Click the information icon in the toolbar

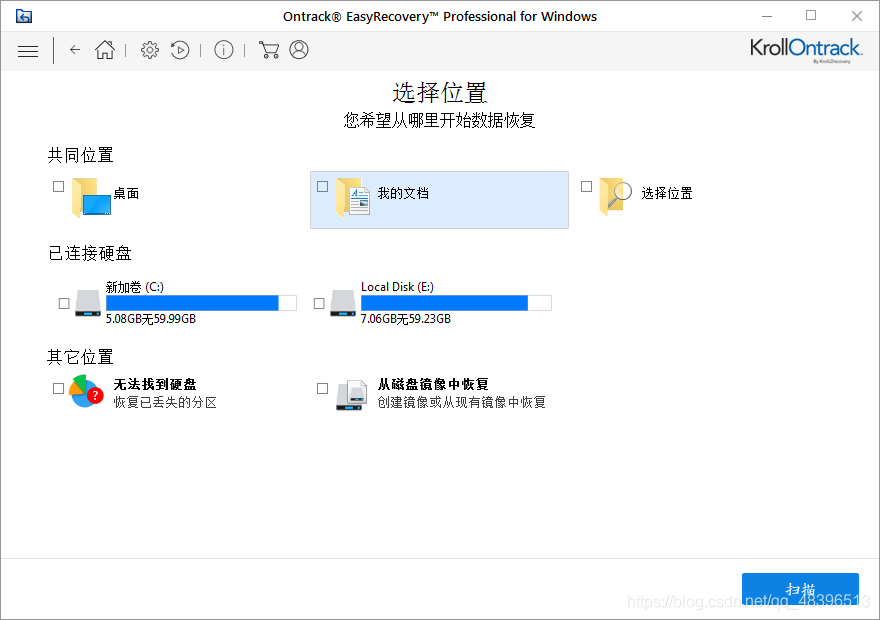pos(223,49)
